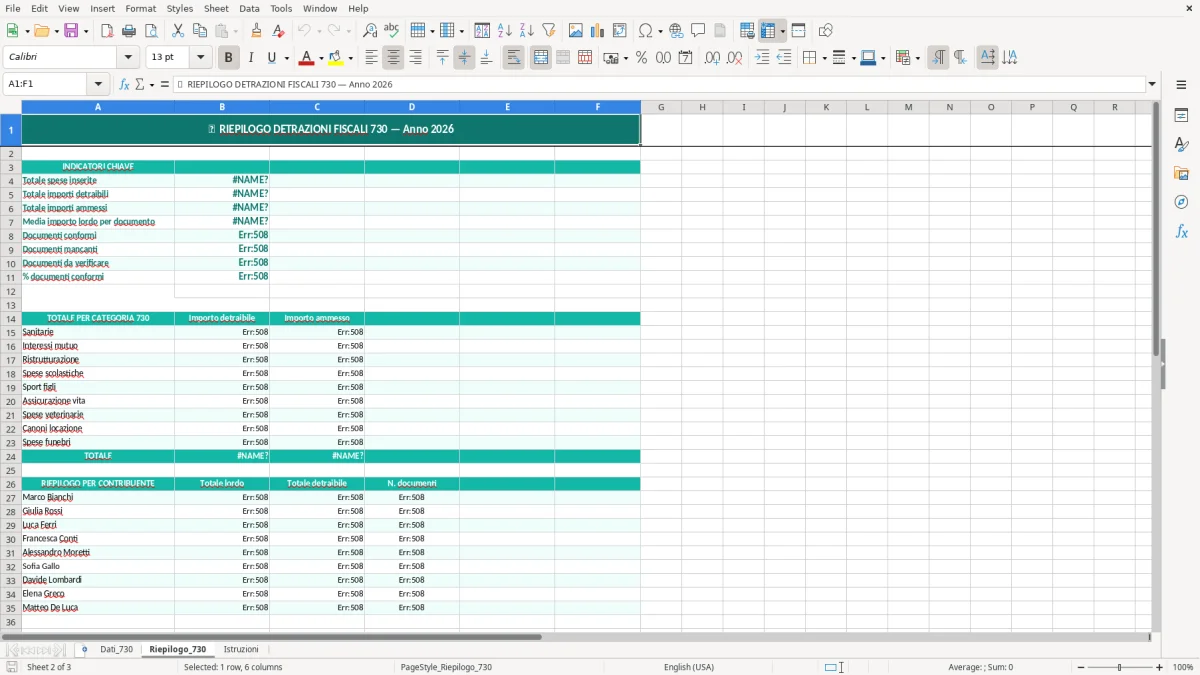The height and width of the screenshot is (675, 1200).
Task: Click the Cut scissors icon
Action: (178, 31)
